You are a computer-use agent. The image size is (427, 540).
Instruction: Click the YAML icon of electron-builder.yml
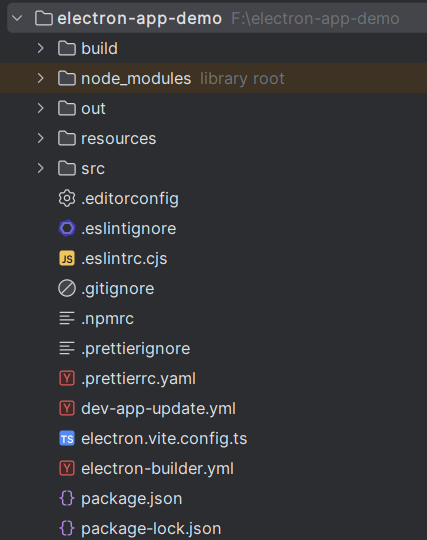point(67,468)
